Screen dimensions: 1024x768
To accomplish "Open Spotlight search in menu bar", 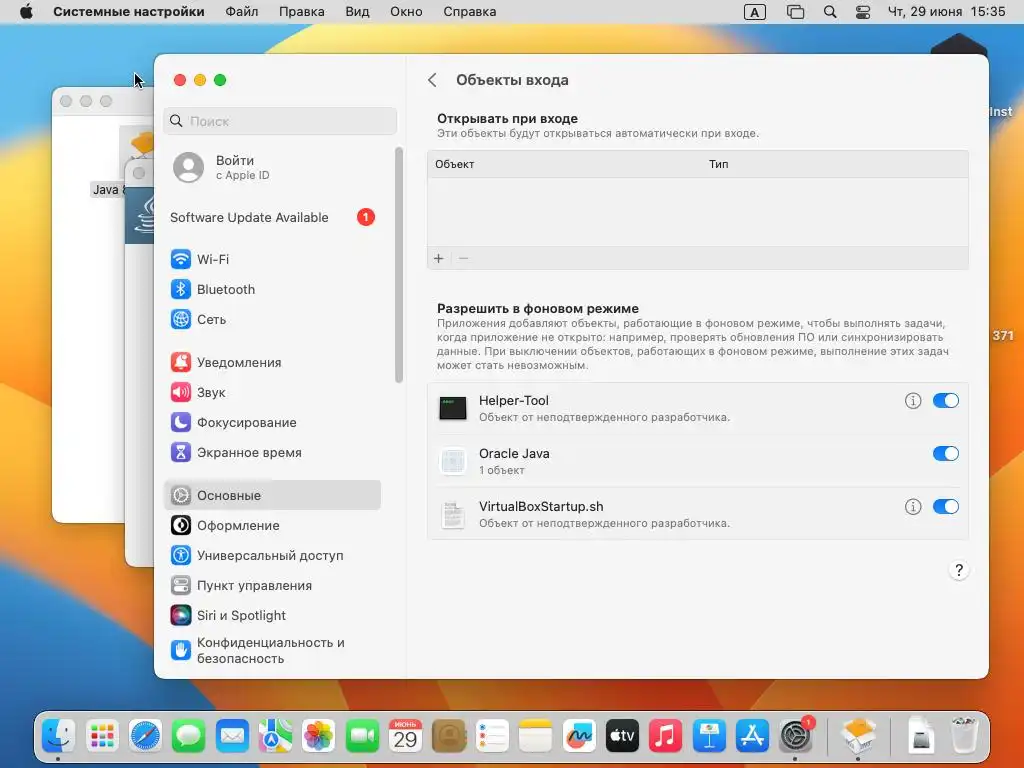I will pyautogui.click(x=830, y=12).
